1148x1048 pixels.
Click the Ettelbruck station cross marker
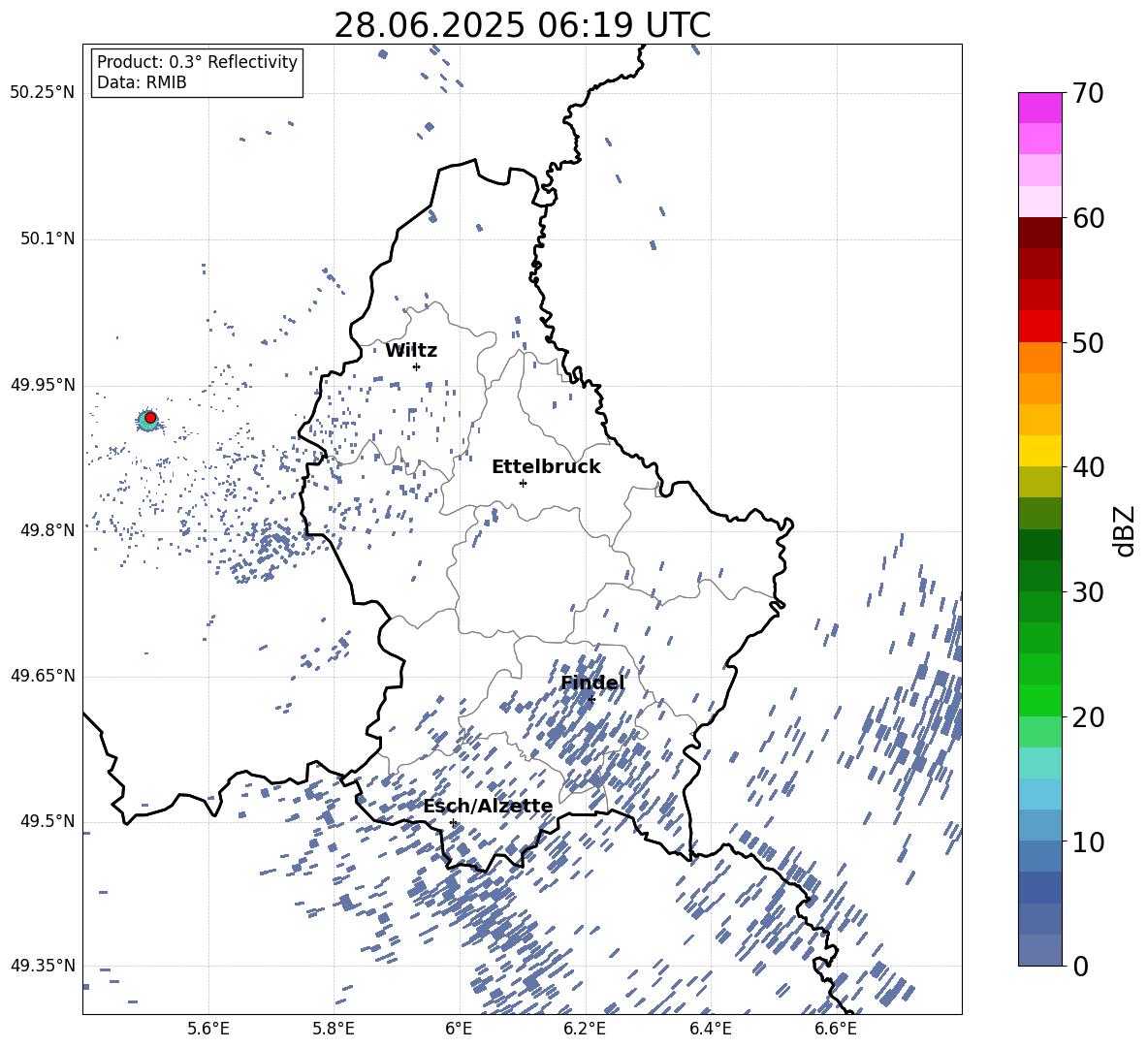(x=523, y=483)
